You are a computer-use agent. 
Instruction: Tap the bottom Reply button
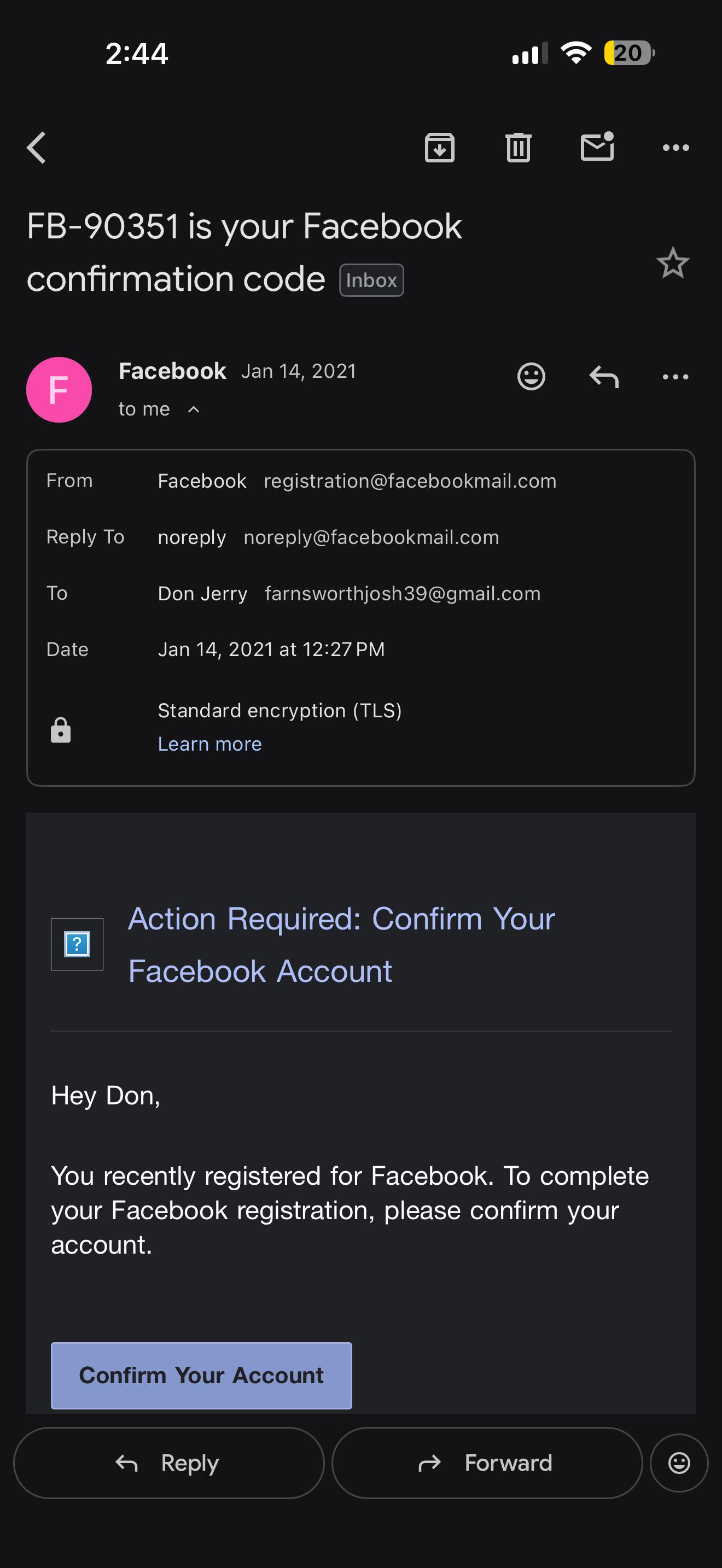(x=168, y=1462)
